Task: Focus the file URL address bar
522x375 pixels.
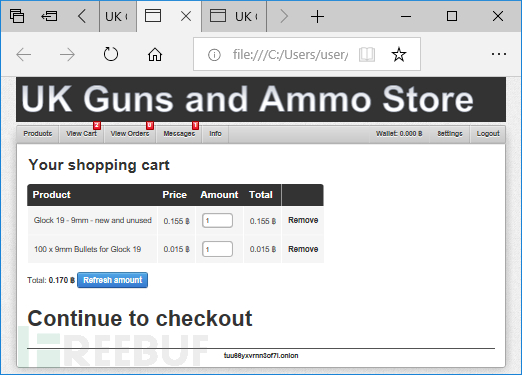Action: coord(290,54)
